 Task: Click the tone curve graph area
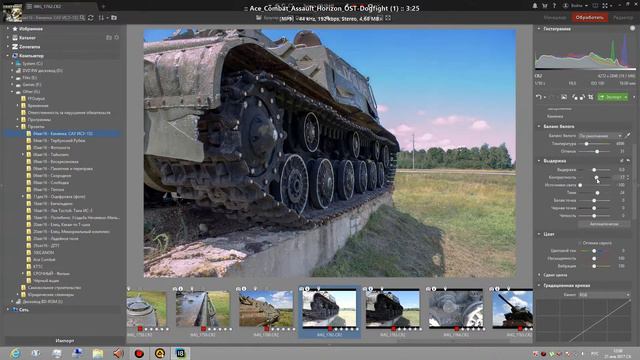click(584, 320)
